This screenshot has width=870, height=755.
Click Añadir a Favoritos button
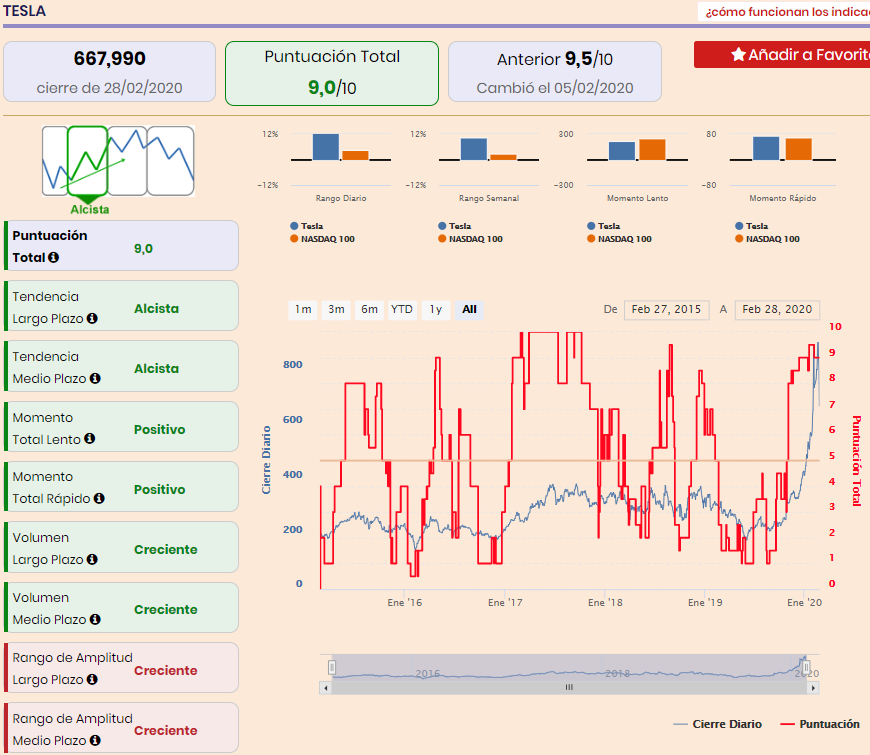point(782,54)
